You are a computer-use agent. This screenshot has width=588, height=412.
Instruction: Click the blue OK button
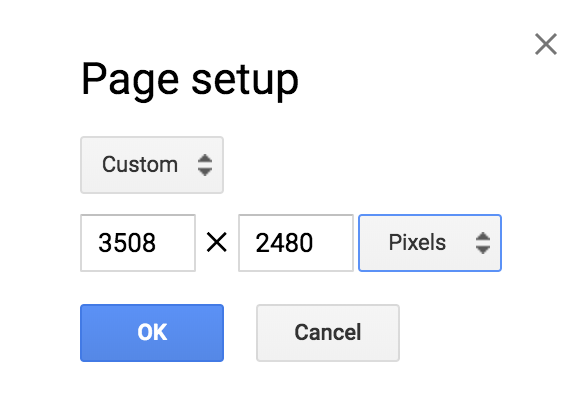[152, 333]
